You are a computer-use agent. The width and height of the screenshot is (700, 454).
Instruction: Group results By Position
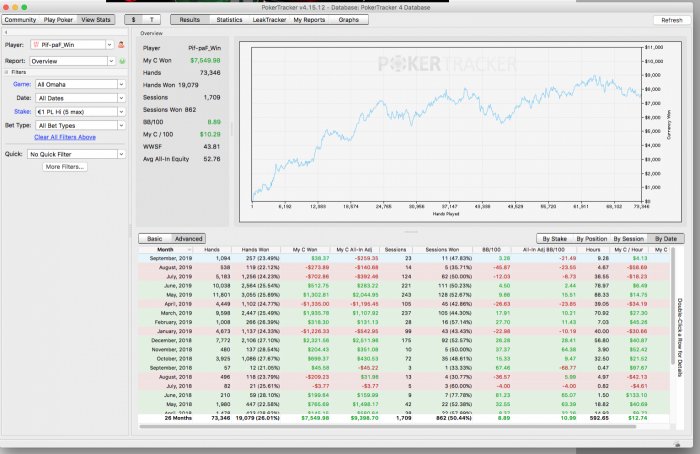pos(592,239)
